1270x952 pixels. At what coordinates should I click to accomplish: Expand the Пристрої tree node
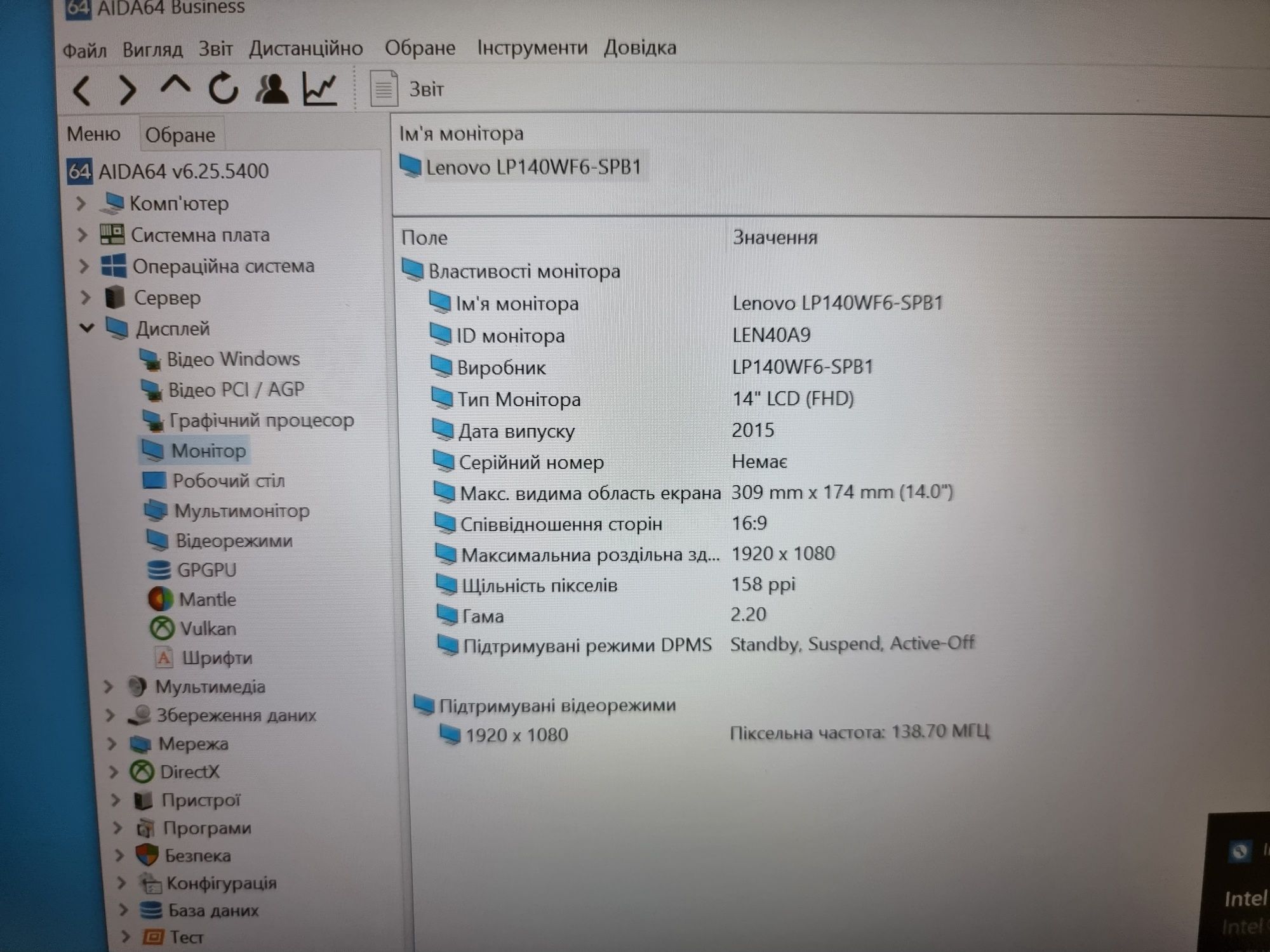click(x=116, y=800)
